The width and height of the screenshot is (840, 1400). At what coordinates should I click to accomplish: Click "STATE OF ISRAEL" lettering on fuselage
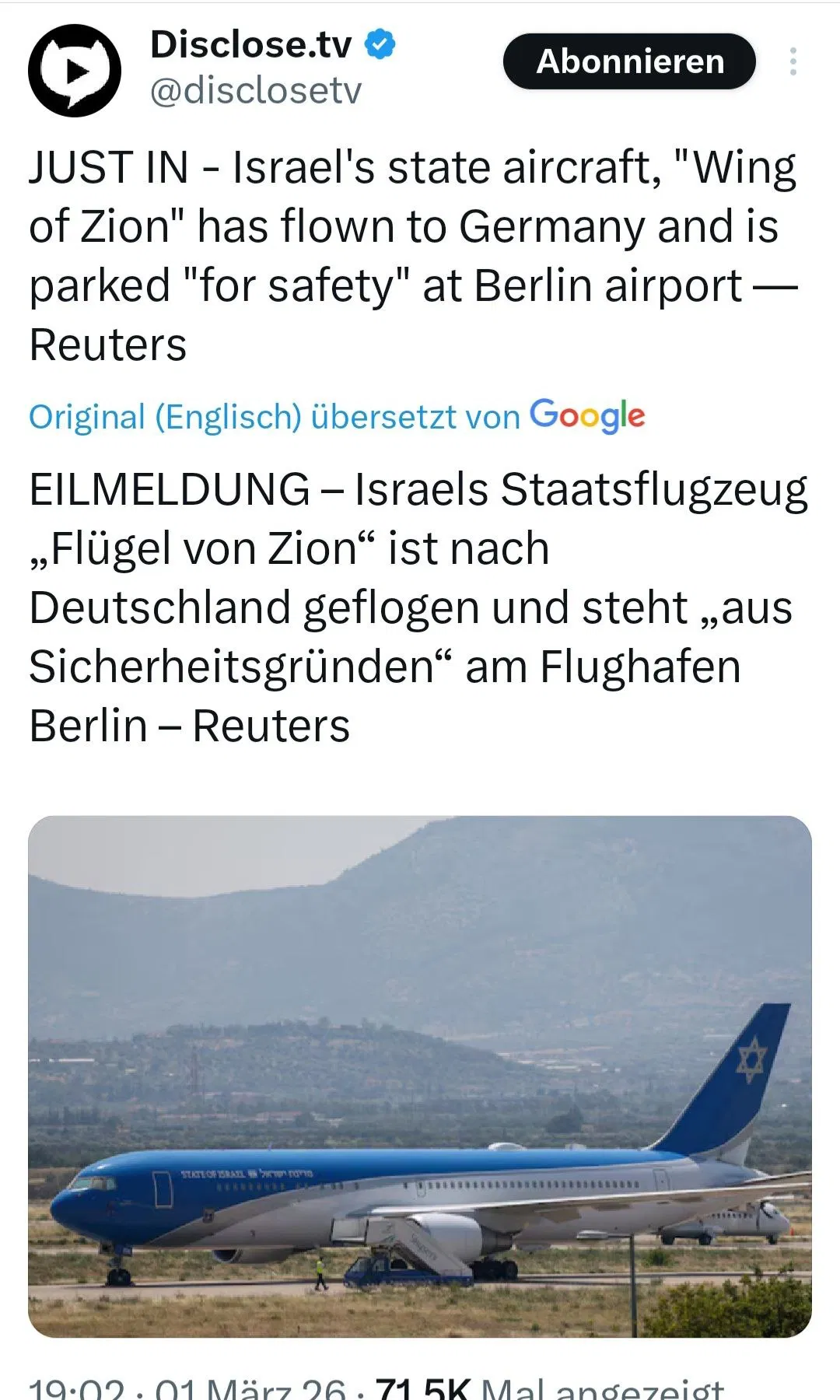coord(213,1174)
